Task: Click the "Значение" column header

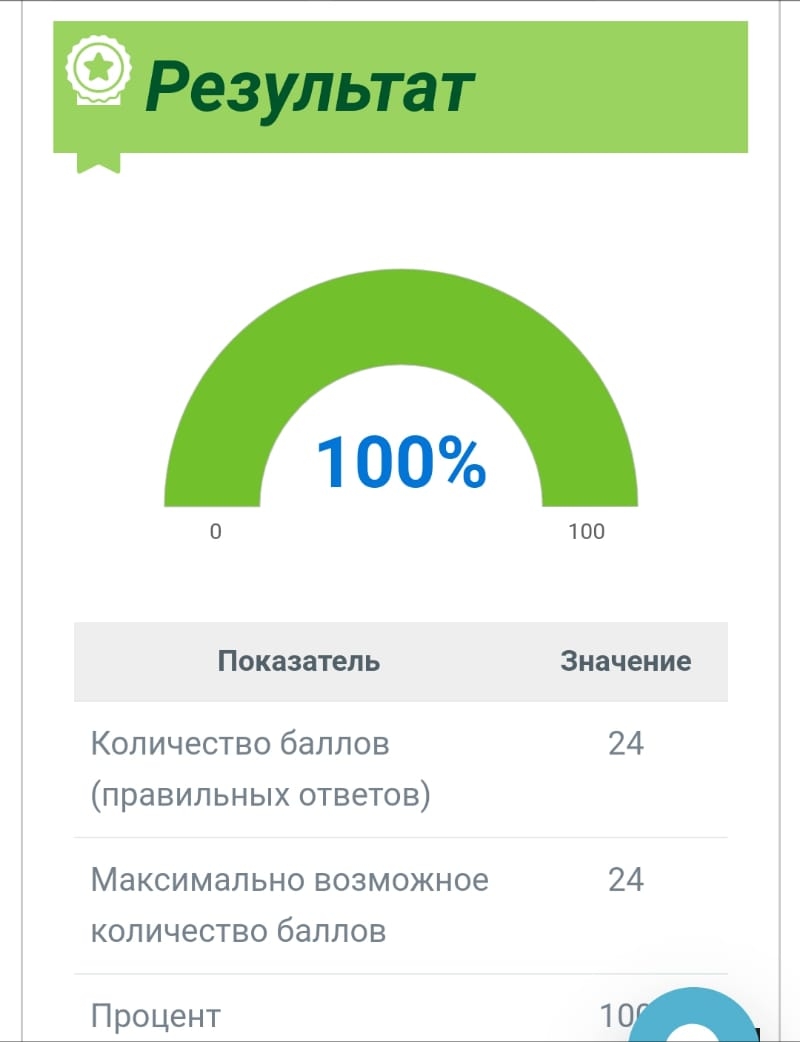Action: click(x=625, y=661)
